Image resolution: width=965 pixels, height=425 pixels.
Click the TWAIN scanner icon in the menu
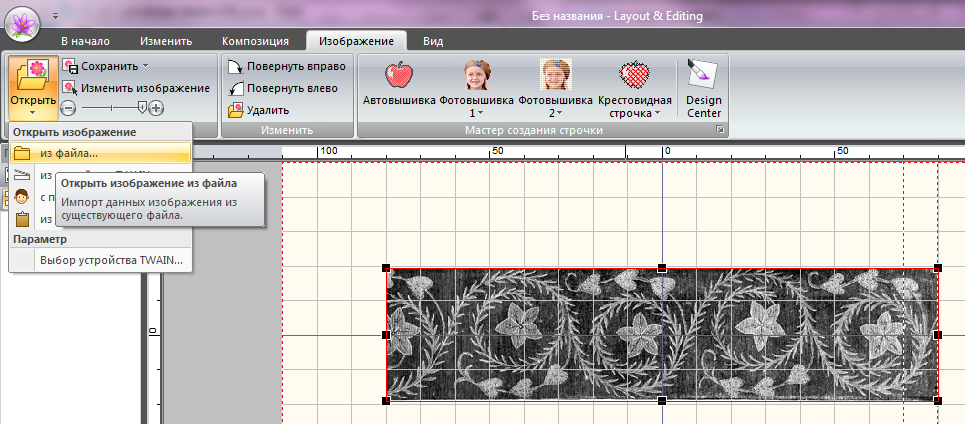(22, 175)
